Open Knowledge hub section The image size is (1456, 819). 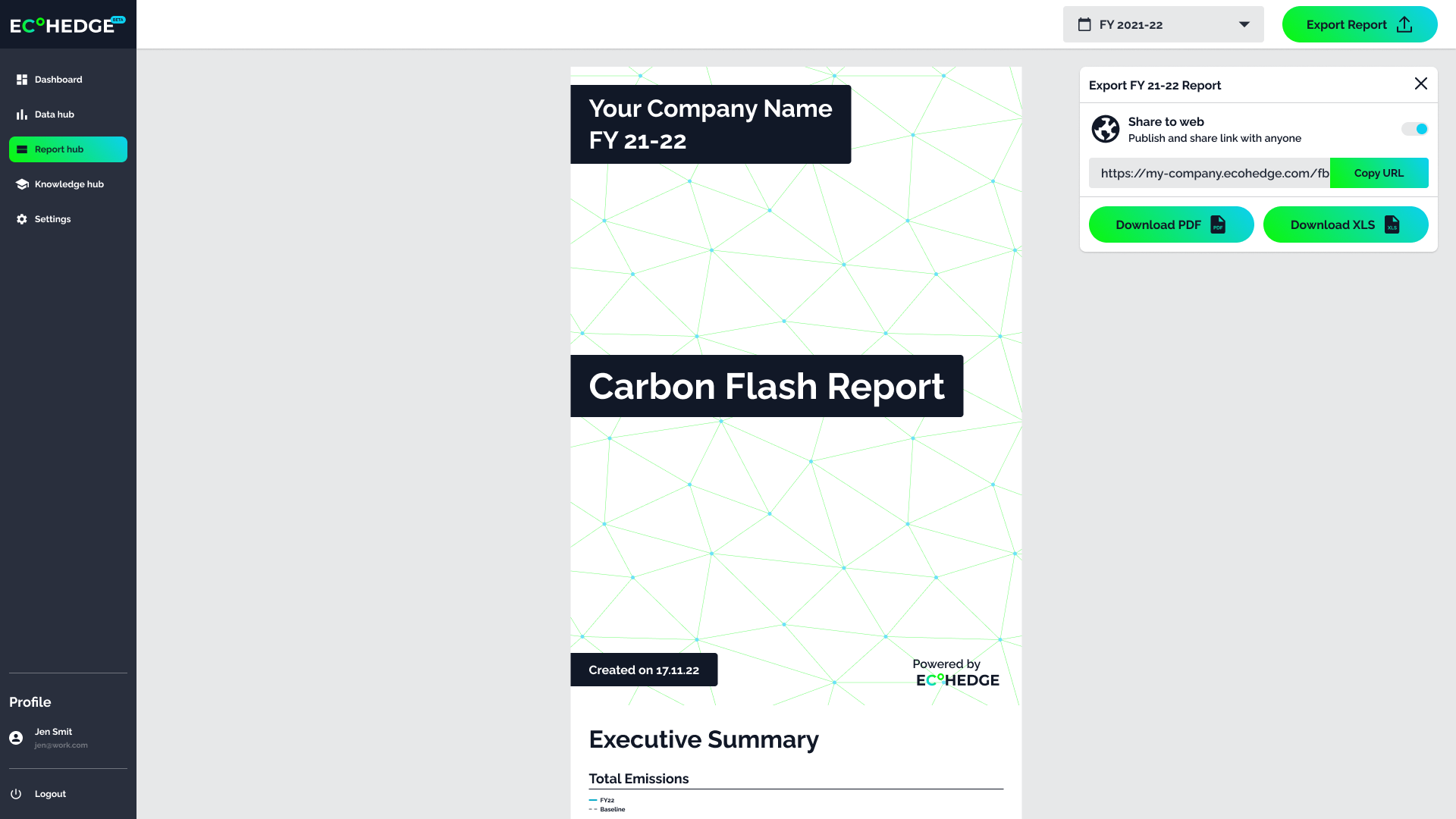[68, 184]
